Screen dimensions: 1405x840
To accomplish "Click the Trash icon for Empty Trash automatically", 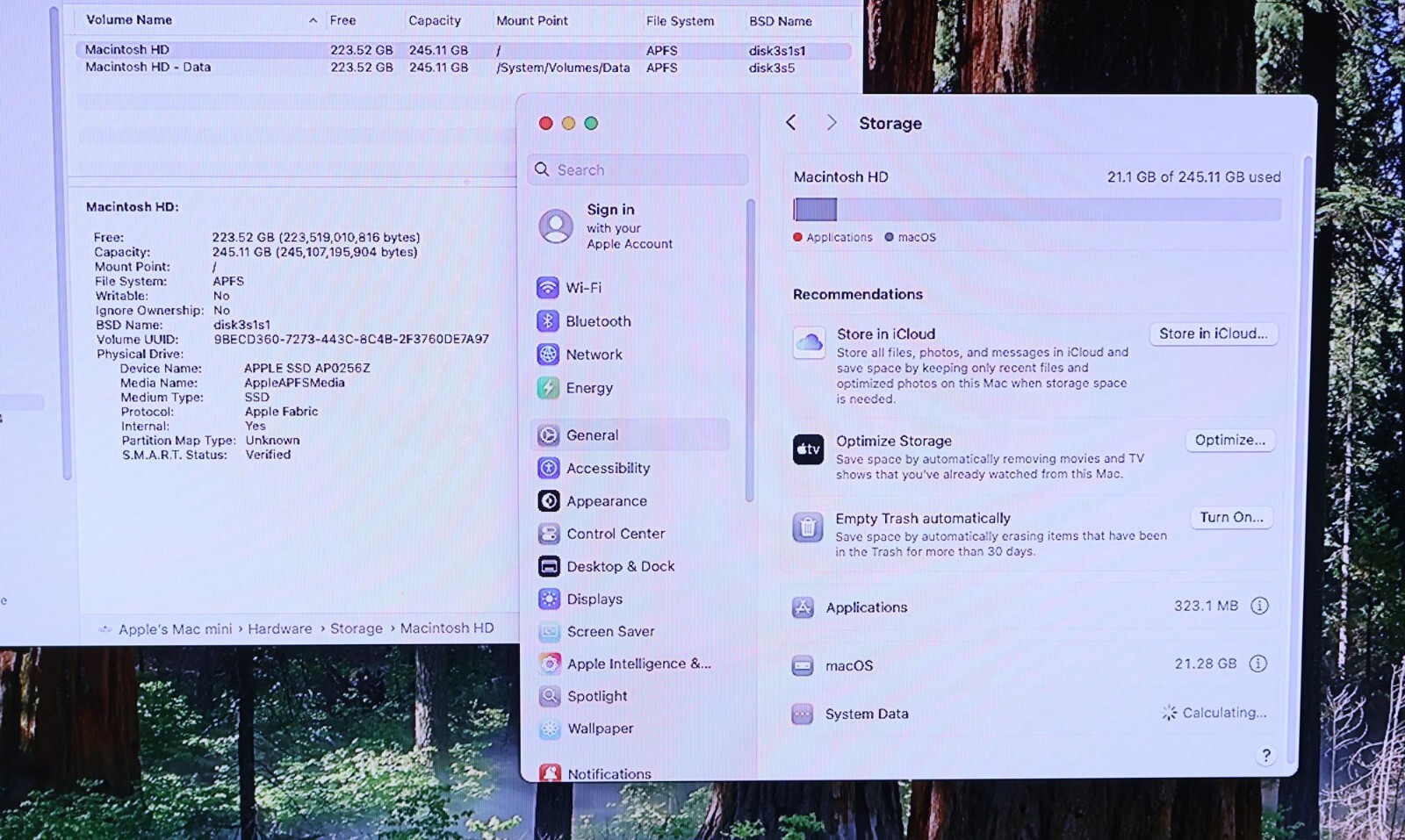I will pos(808,528).
